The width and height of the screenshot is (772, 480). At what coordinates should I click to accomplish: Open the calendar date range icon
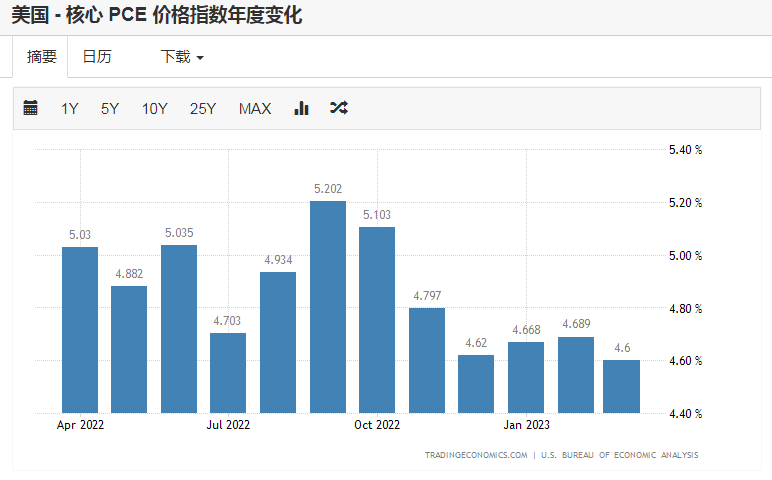pyautogui.click(x=30, y=108)
